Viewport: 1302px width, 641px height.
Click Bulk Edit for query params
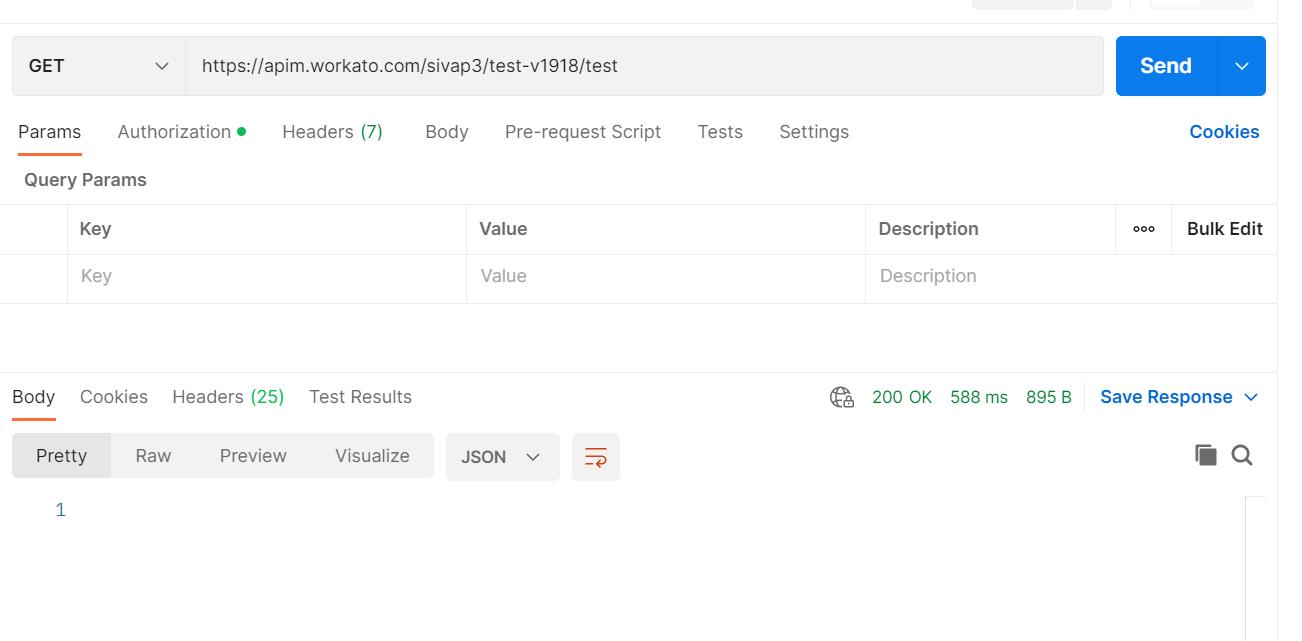pos(1224,229)
